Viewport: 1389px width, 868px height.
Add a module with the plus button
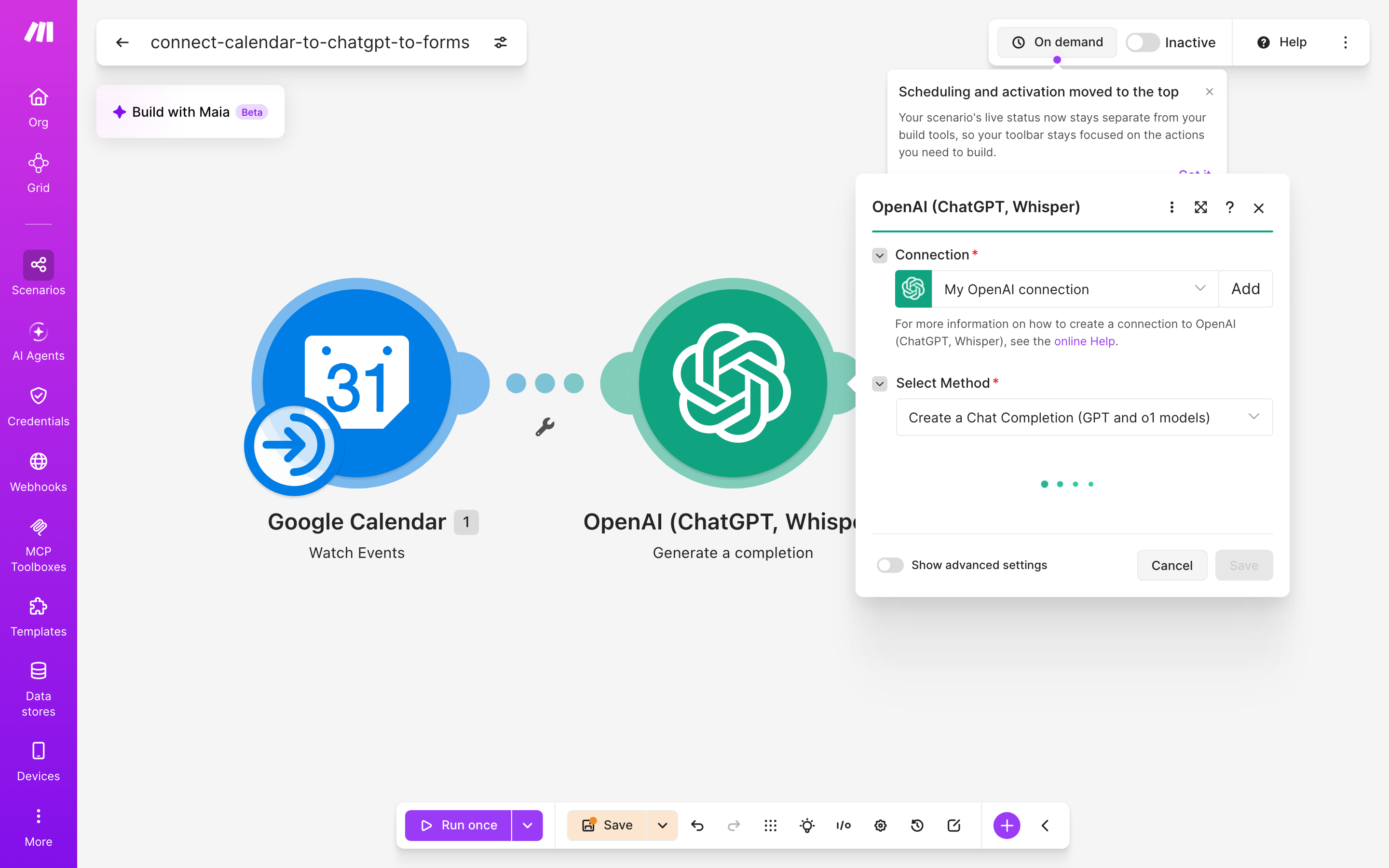pyautogui.click(x=1007, y=826)
